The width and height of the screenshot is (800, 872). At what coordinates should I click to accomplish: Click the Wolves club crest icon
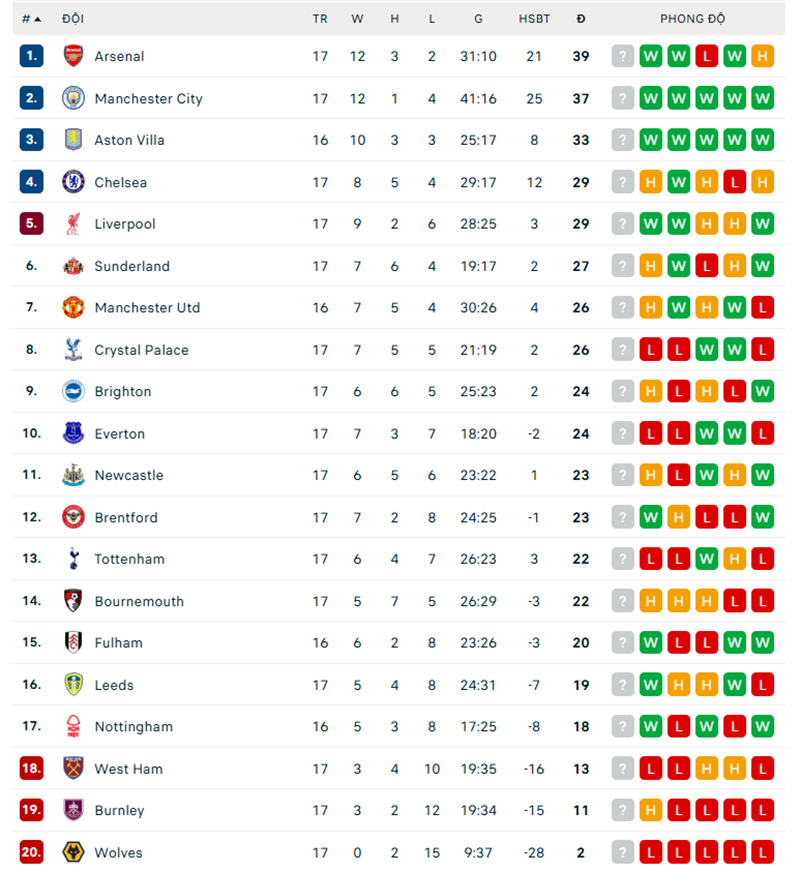73,853
